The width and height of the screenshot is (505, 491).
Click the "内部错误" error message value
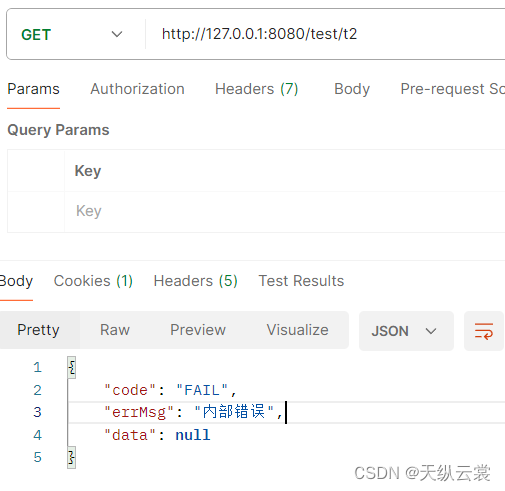pos(234,412)
